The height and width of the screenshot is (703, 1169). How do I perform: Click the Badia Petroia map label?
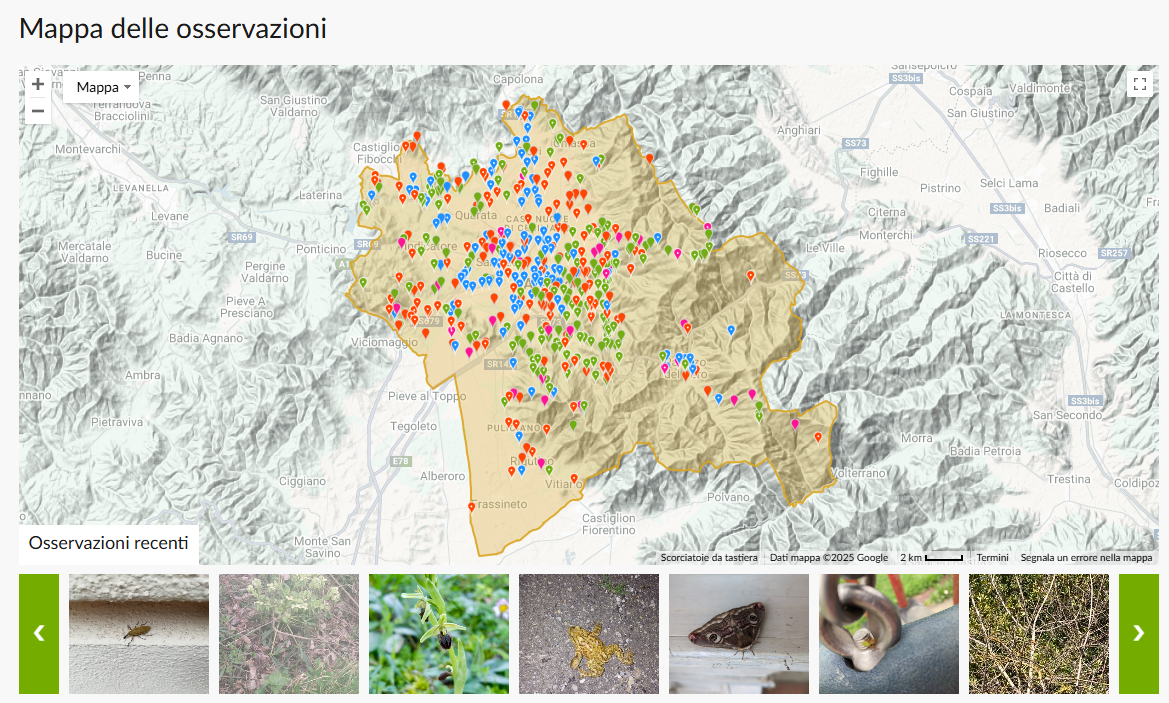(985, 451)
